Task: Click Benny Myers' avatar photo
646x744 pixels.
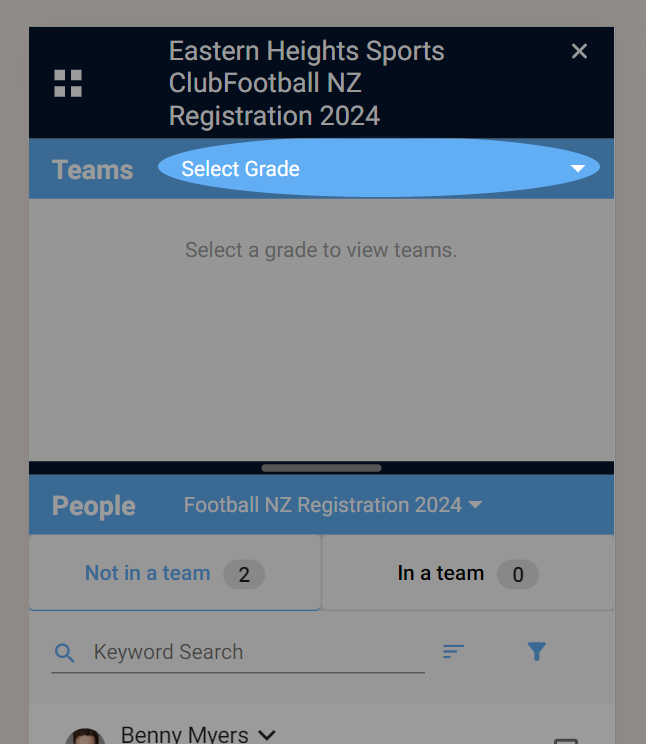Action: [x=85, y=736]
